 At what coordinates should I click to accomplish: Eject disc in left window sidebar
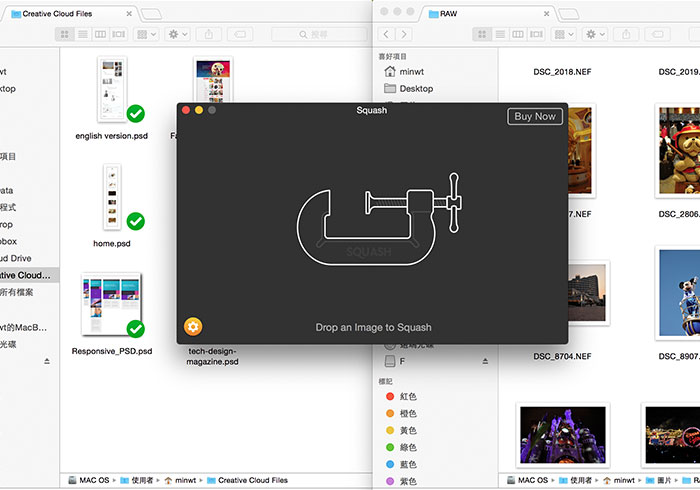point(47,361)
